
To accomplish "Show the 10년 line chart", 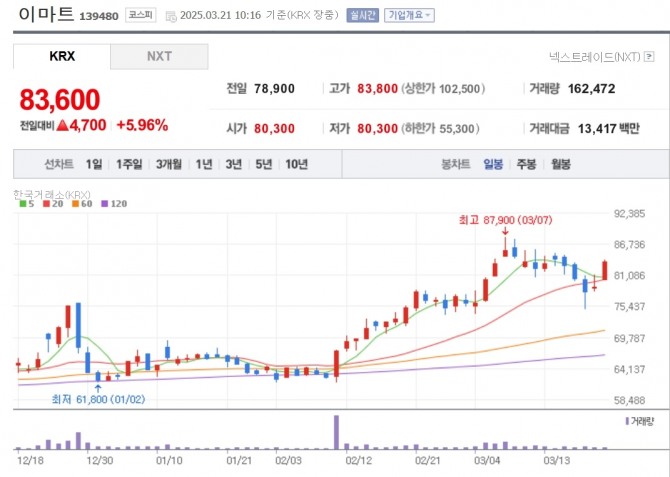I will coord(296,164).
